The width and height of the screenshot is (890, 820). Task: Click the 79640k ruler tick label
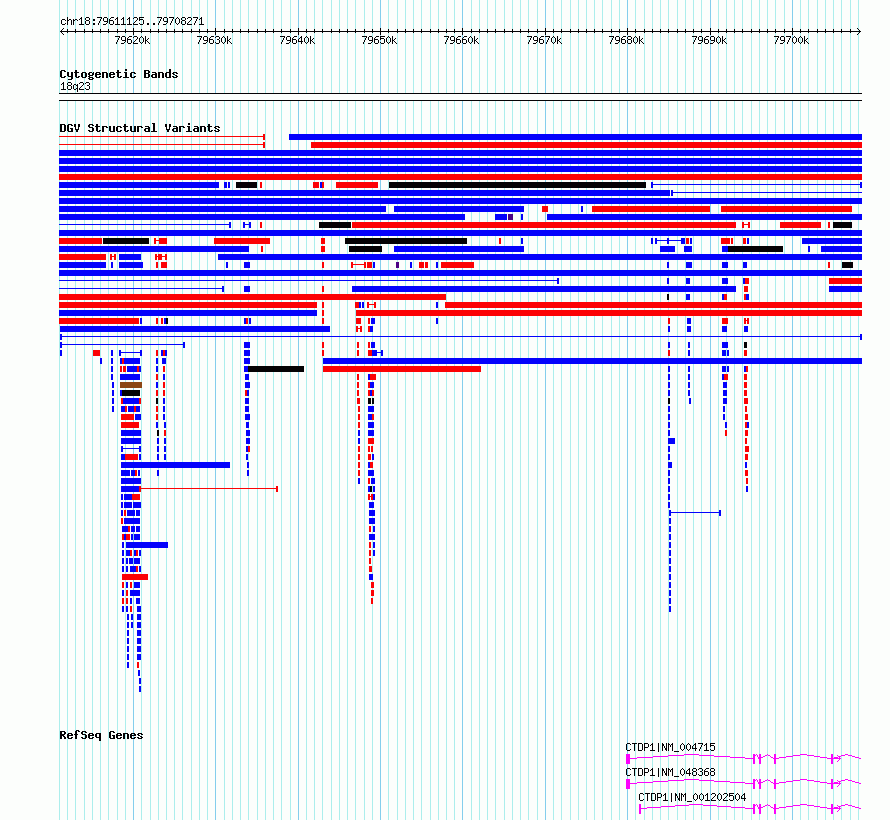coord(297,40)
